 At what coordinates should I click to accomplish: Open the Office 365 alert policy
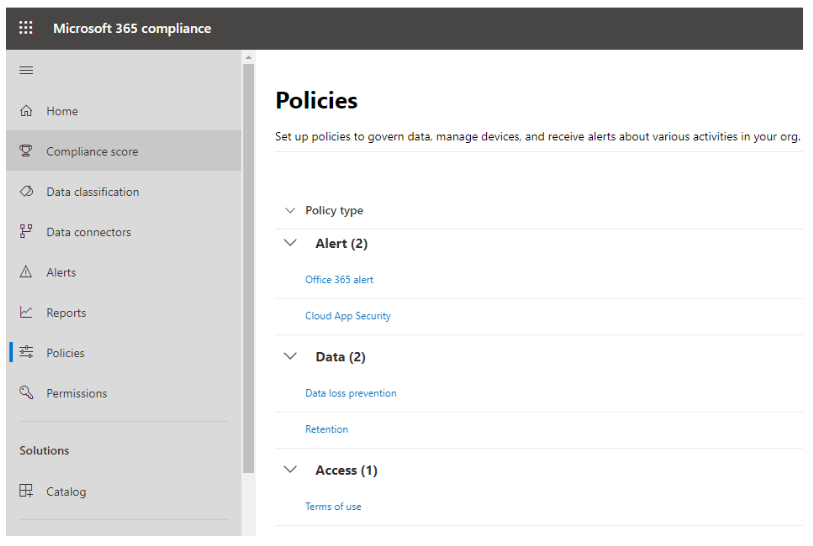(339, 279)
